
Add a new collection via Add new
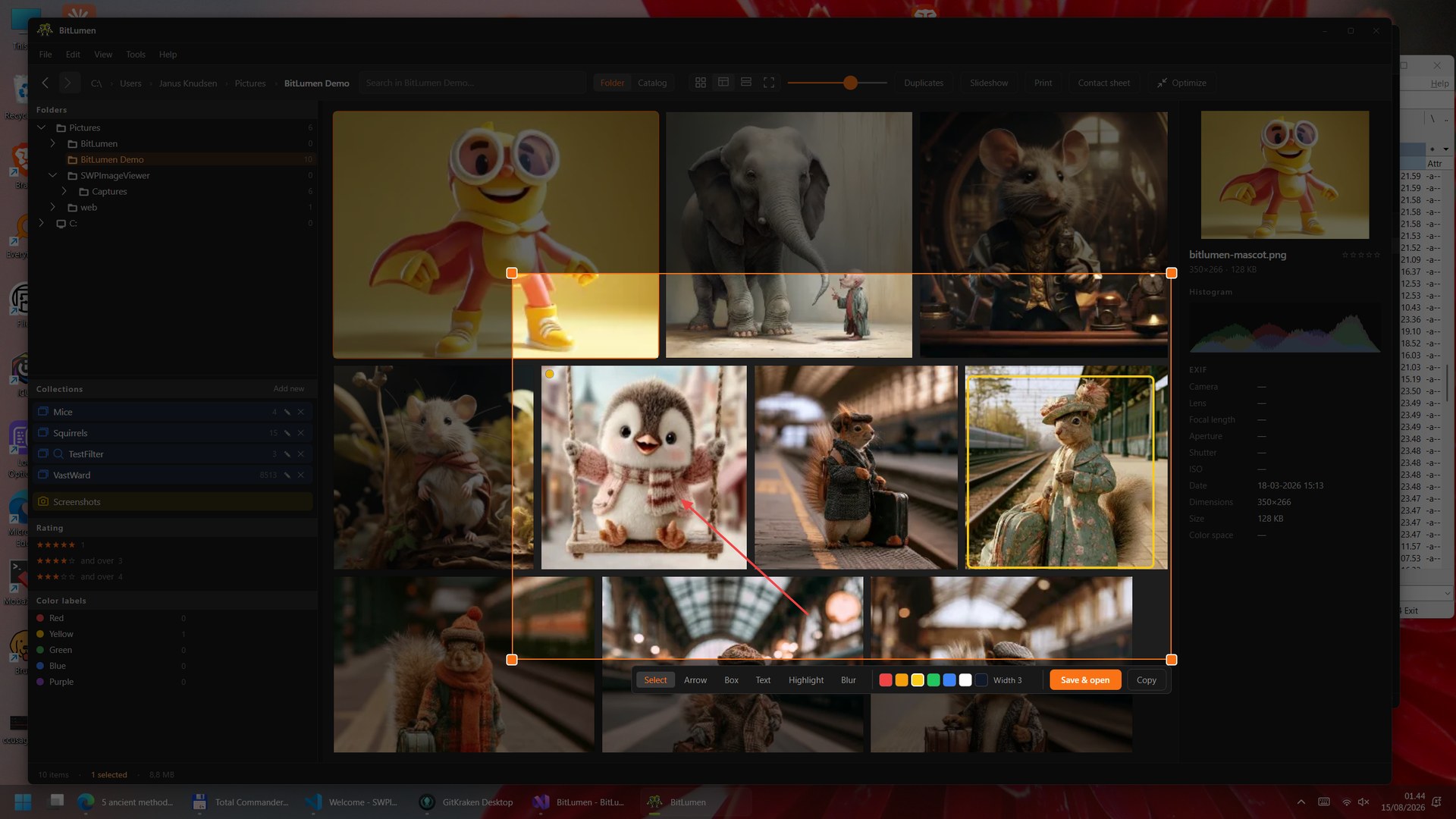point(288,388)
